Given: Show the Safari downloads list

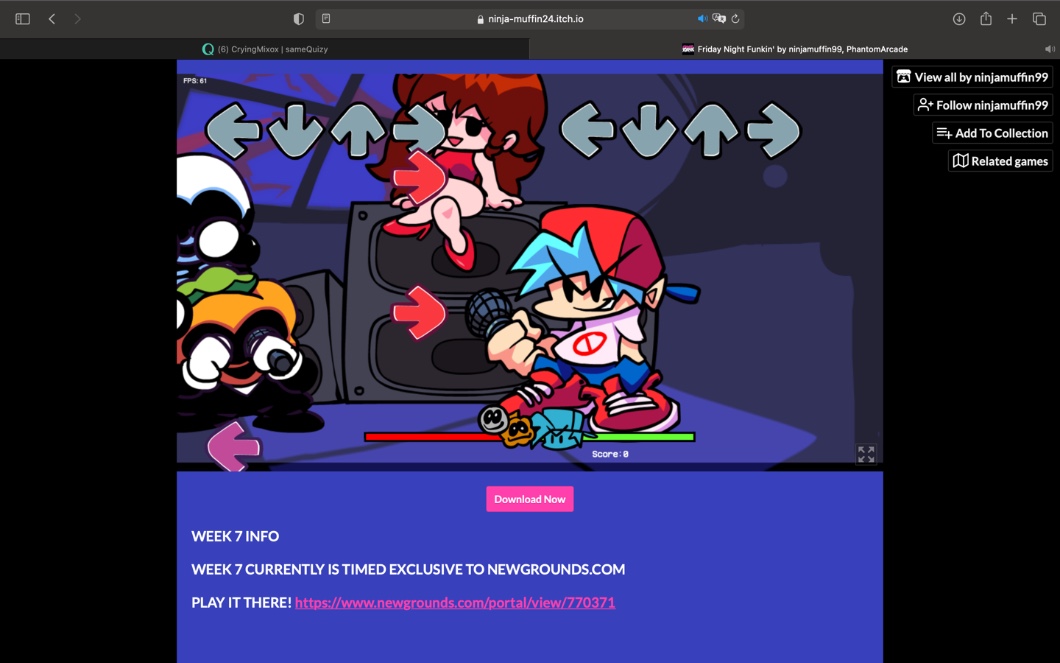Looking at the screenshot, I should tap(958, 19).
